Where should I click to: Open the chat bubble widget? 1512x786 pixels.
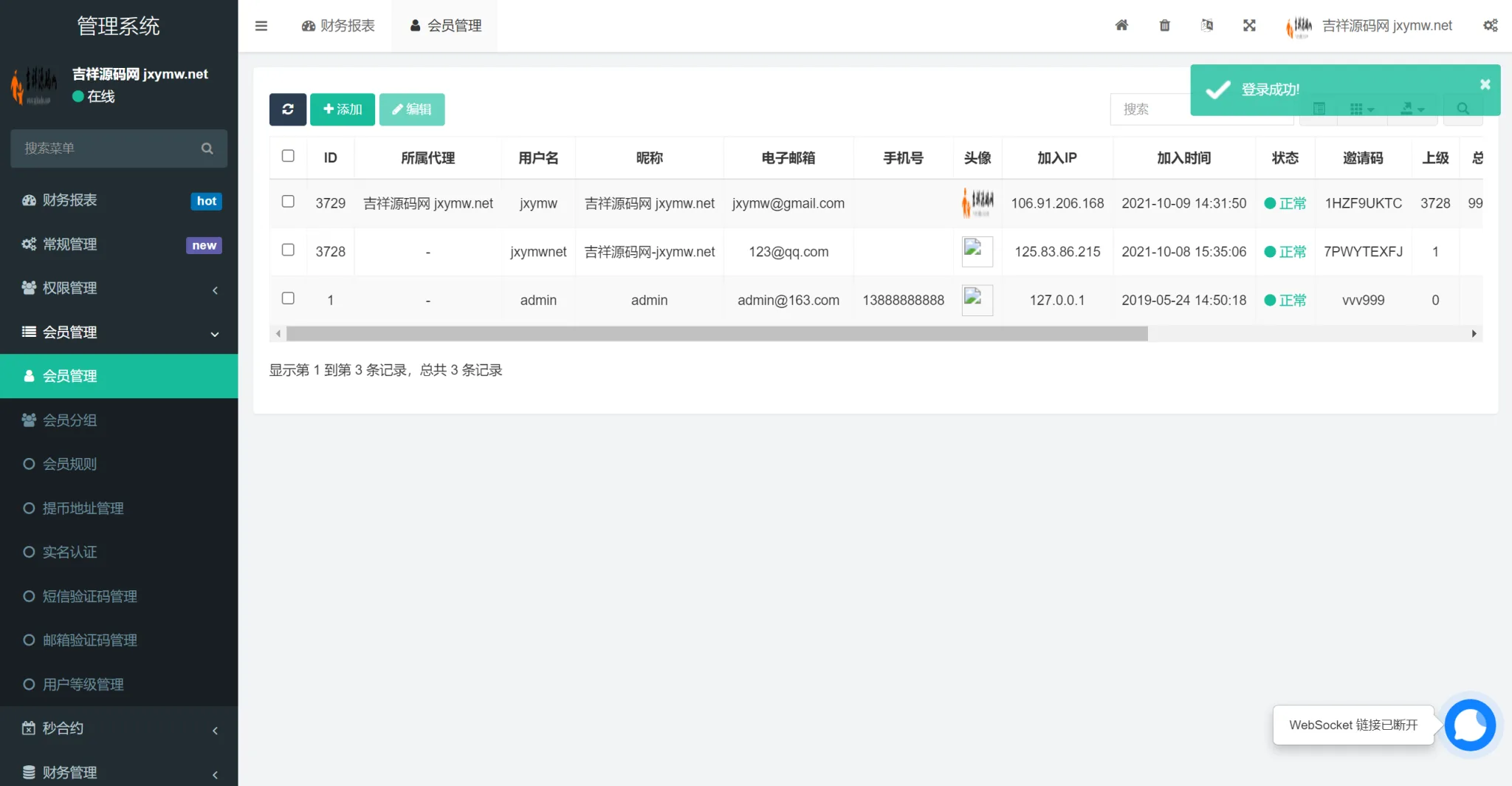tap(1470, 725)
